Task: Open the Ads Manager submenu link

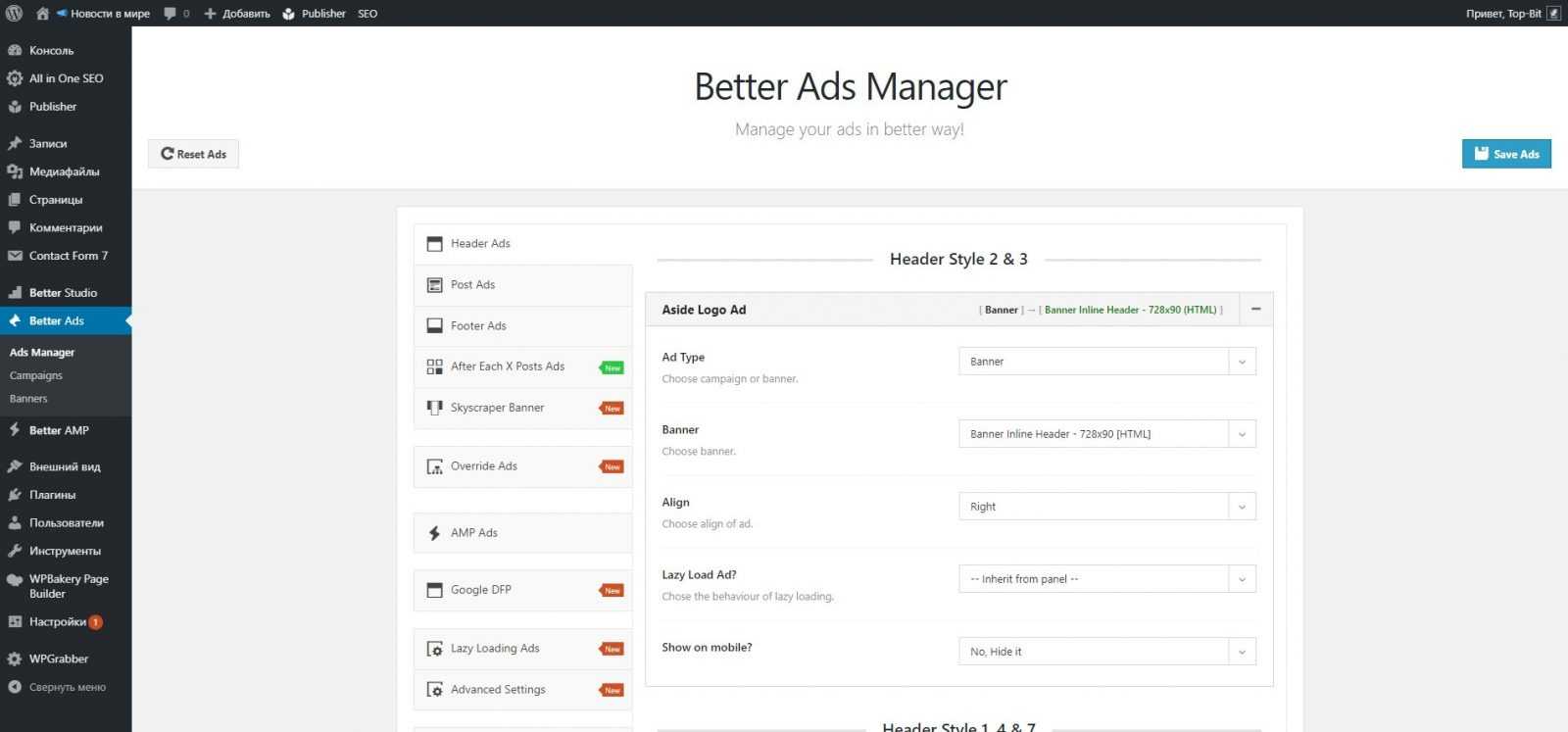Action: click(x=42, y=352)
